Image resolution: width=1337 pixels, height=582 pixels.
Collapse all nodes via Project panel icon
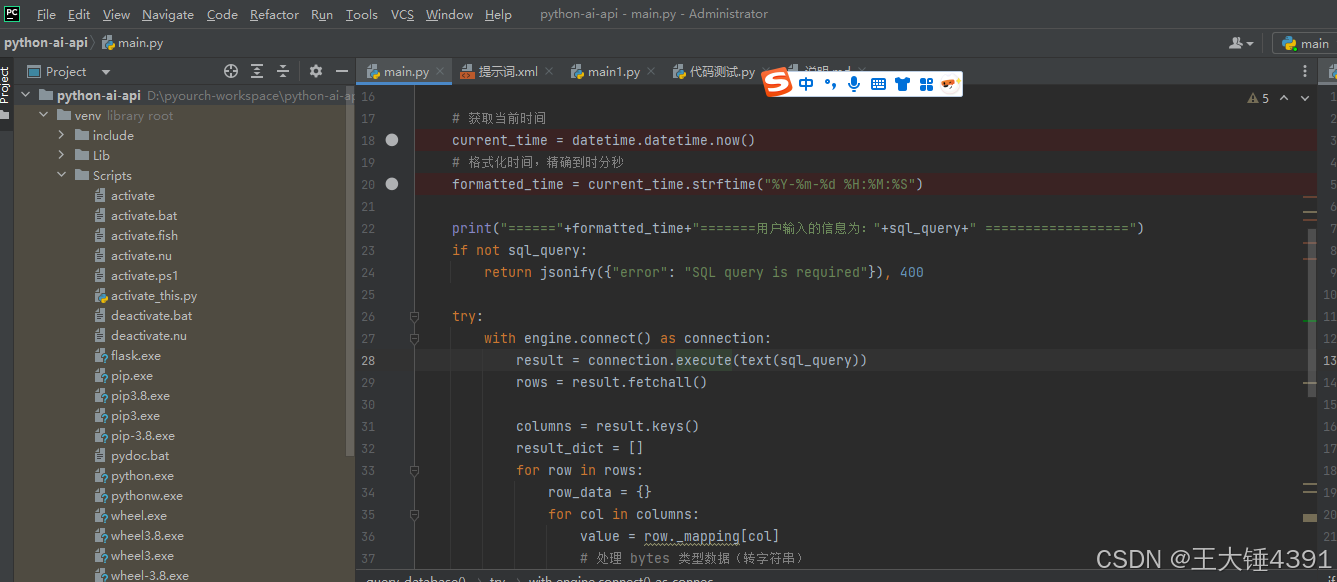point(283,71)
